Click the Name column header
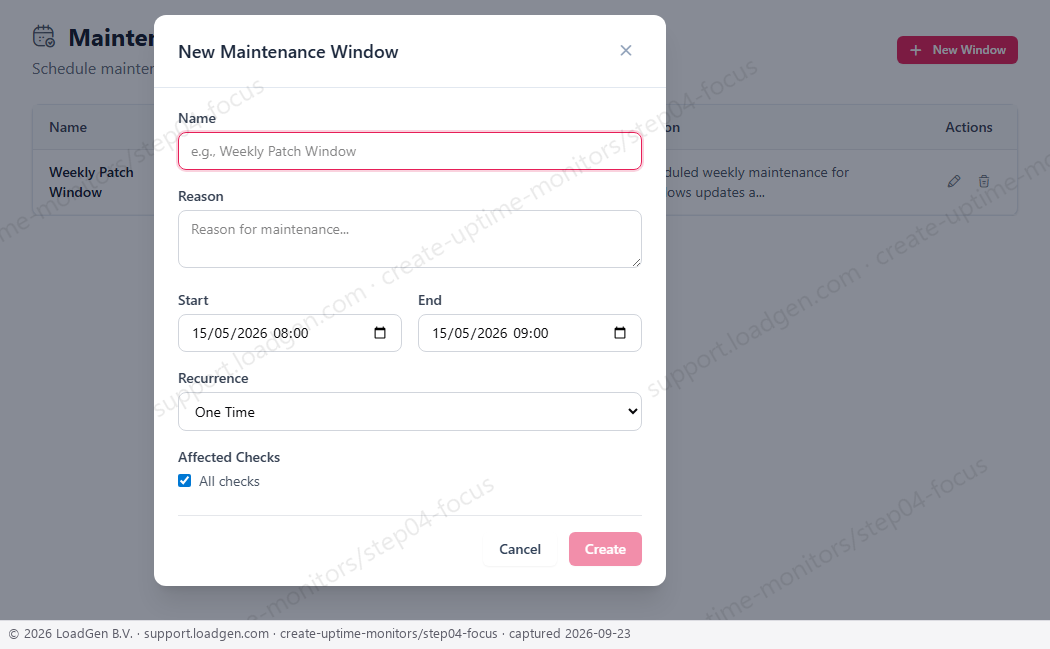This screenshot has width=1050, height=649. 68,127
